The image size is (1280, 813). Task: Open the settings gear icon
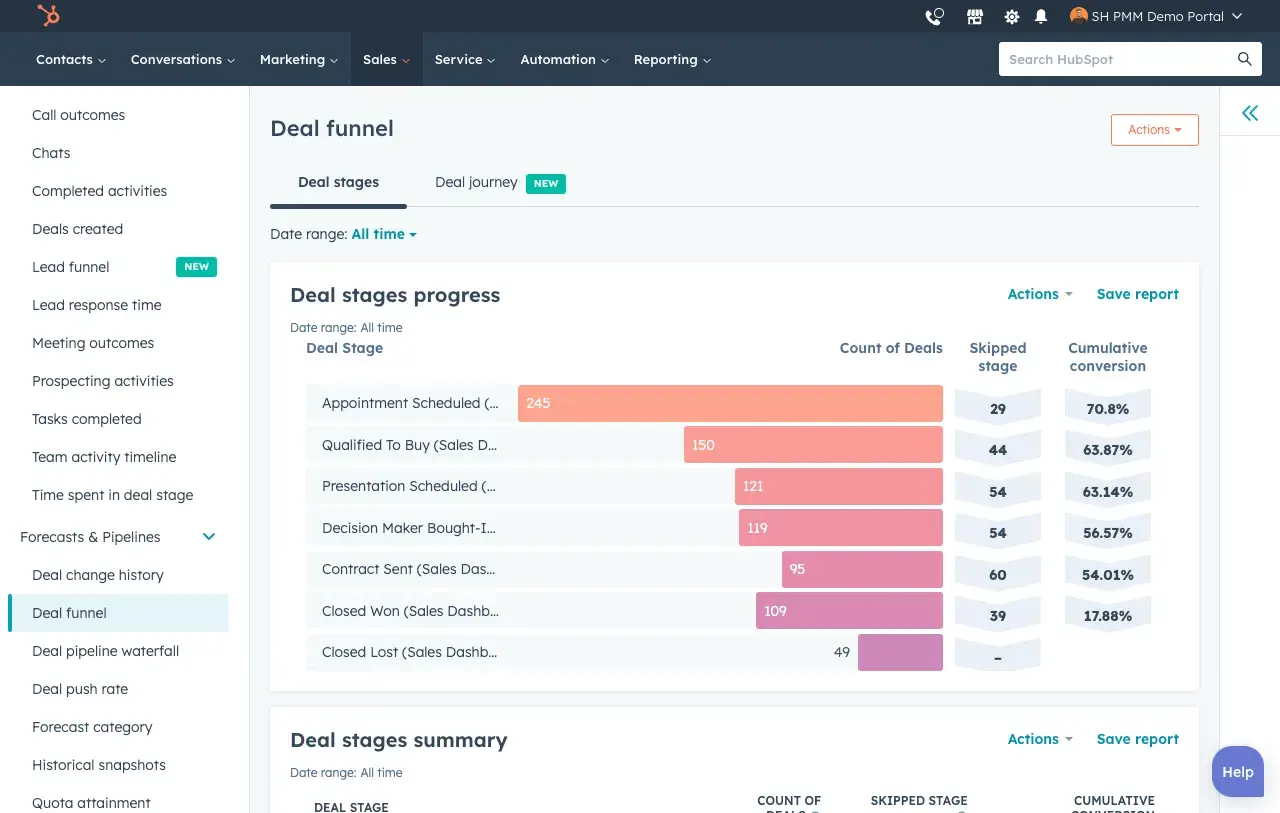pos(1011,16)
